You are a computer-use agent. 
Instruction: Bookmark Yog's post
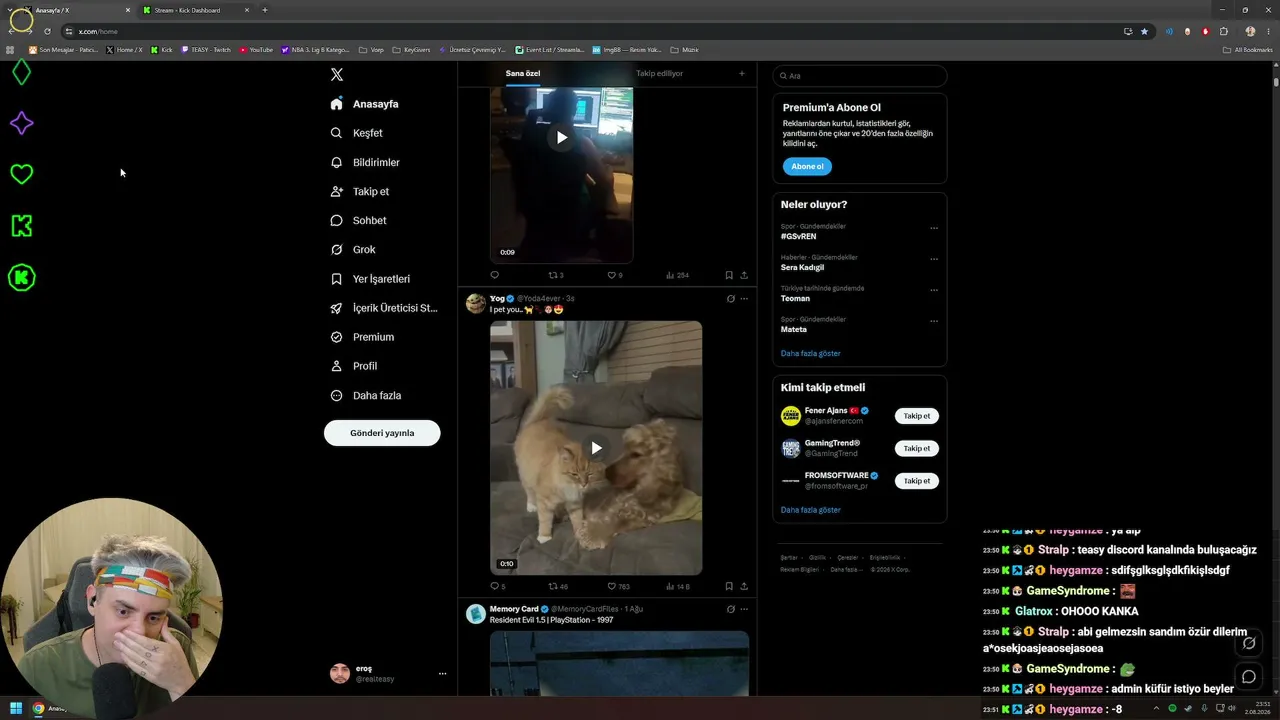[729, 586]
